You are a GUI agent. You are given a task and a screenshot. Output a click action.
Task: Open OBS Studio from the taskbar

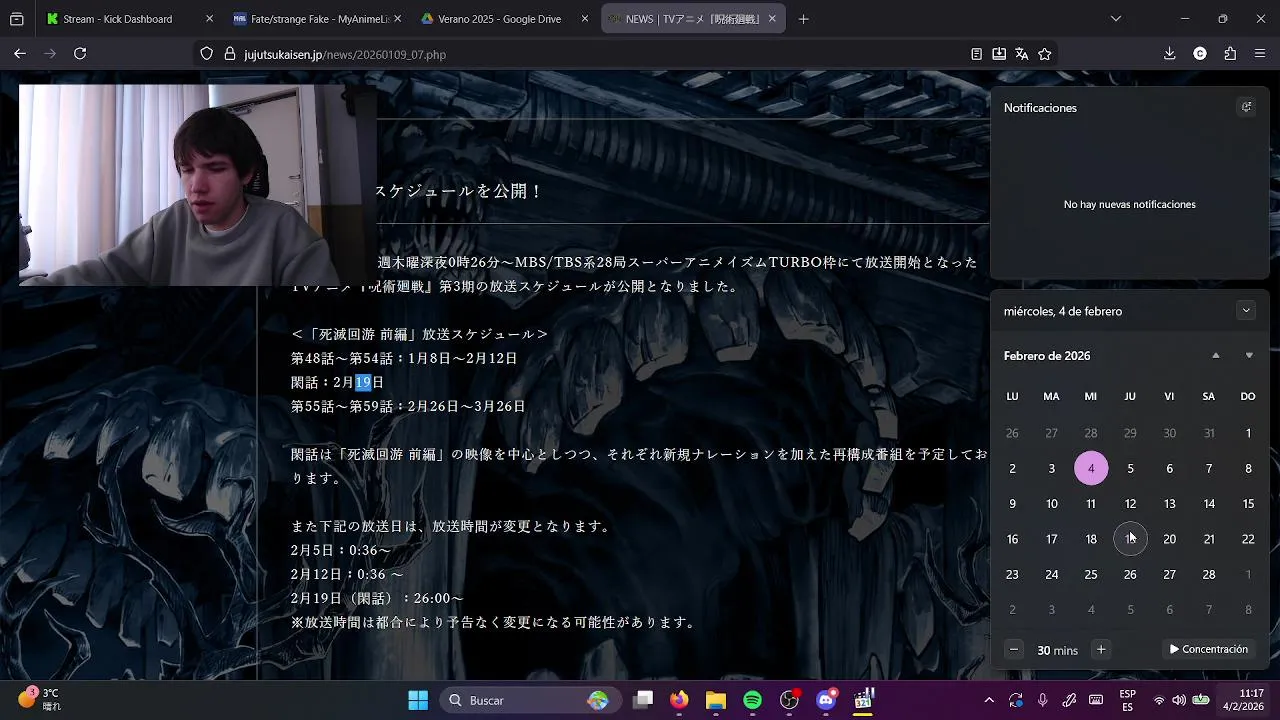(x=790, y=700)
